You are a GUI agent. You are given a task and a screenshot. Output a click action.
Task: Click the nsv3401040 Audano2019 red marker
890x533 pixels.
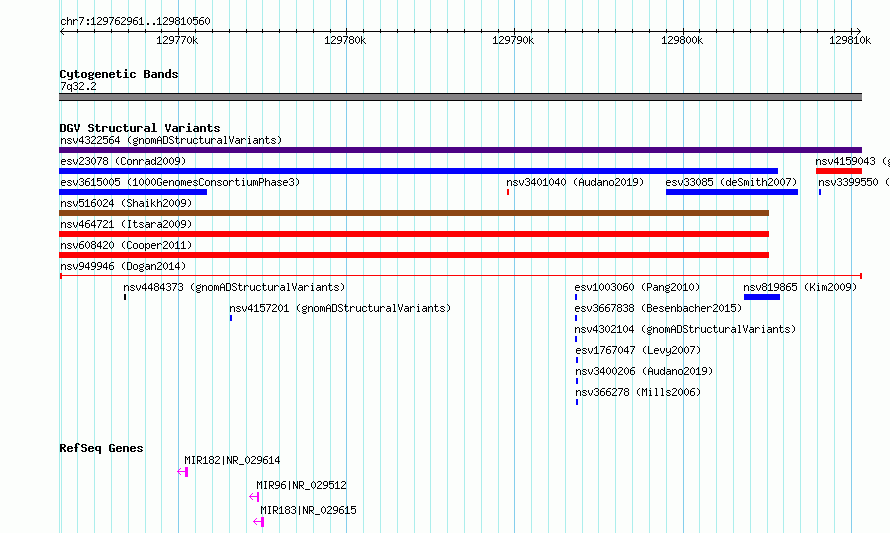tap(508, 192)
